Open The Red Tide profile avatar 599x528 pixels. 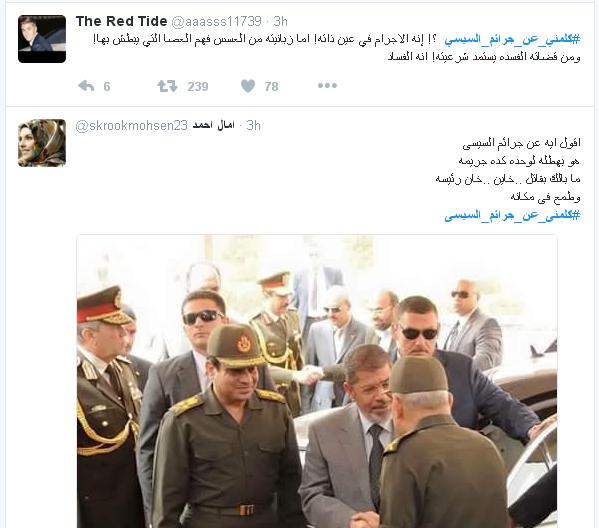[42, 39]
